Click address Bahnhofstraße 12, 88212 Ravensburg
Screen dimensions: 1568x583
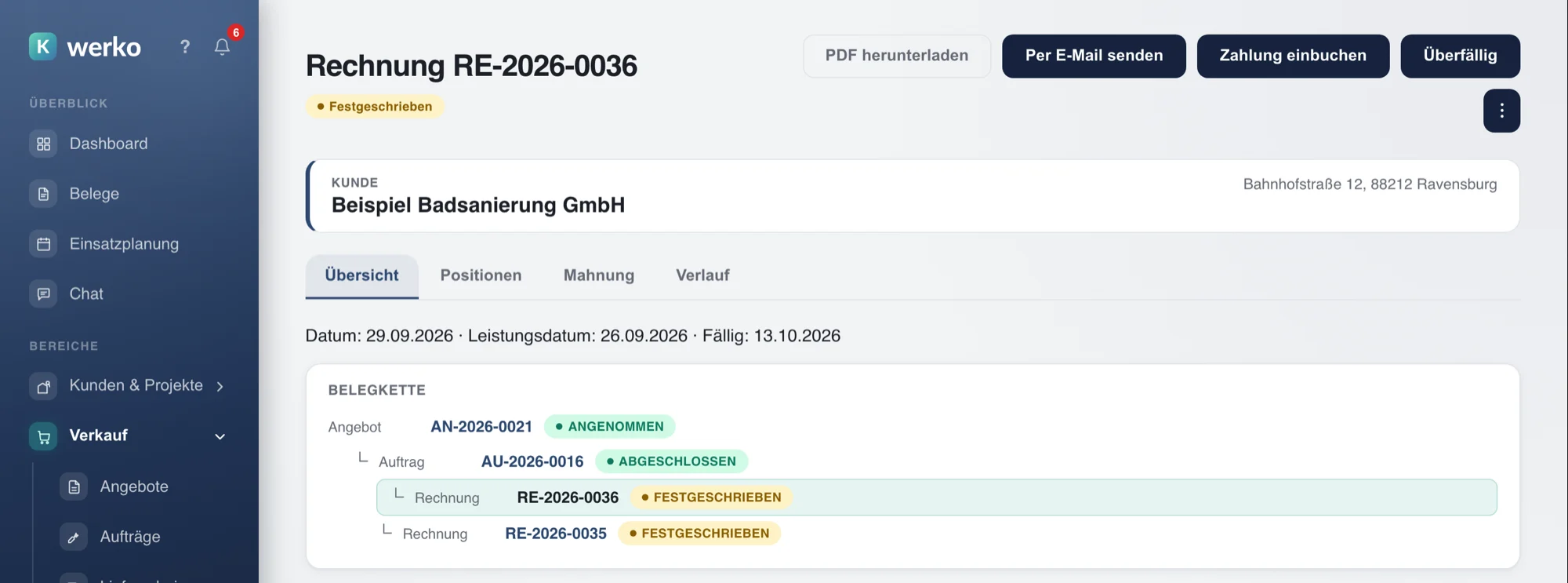(x=1370, y=184)
